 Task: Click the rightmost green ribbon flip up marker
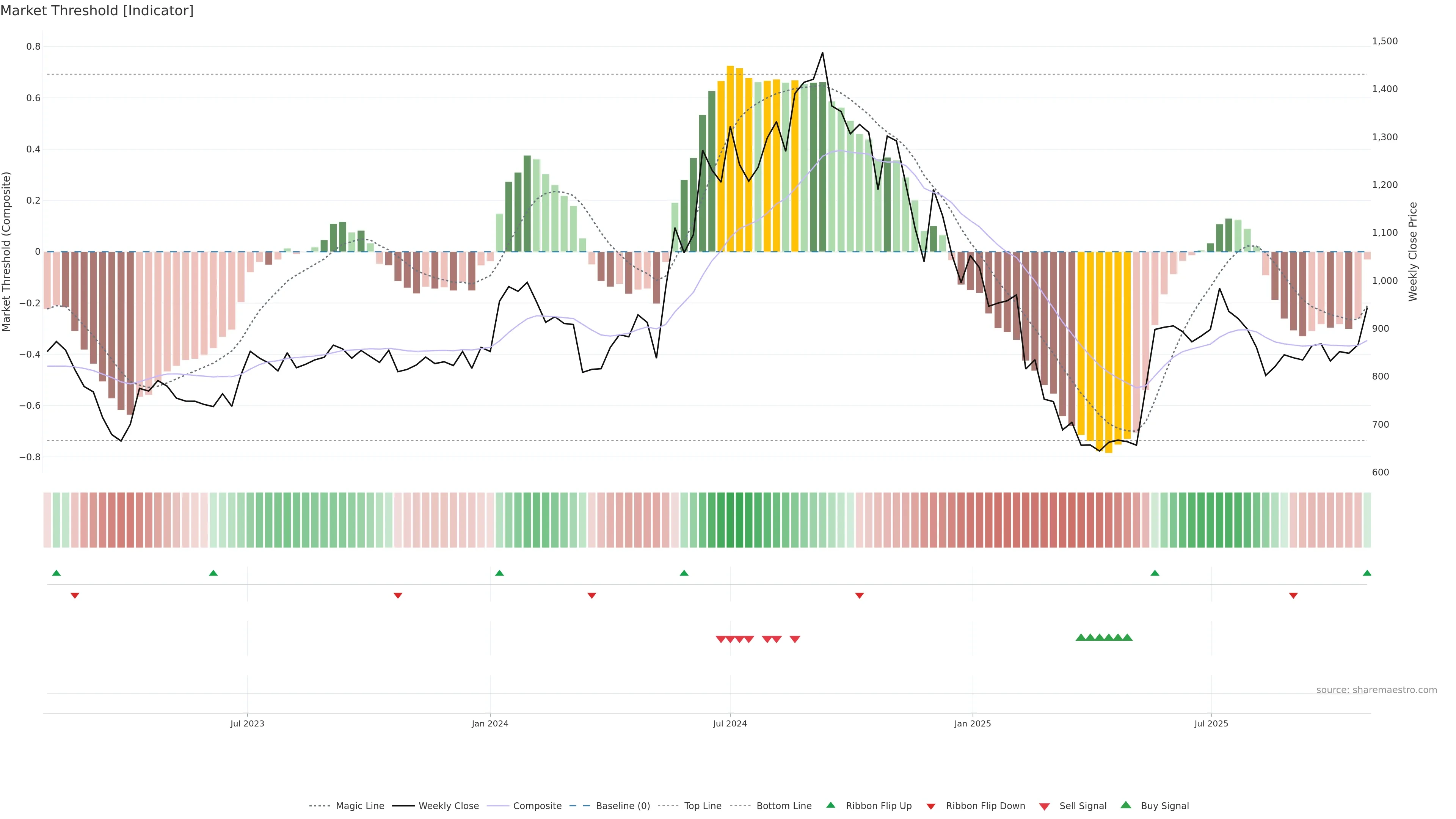pyautogui.click(x=1367, y=573)
